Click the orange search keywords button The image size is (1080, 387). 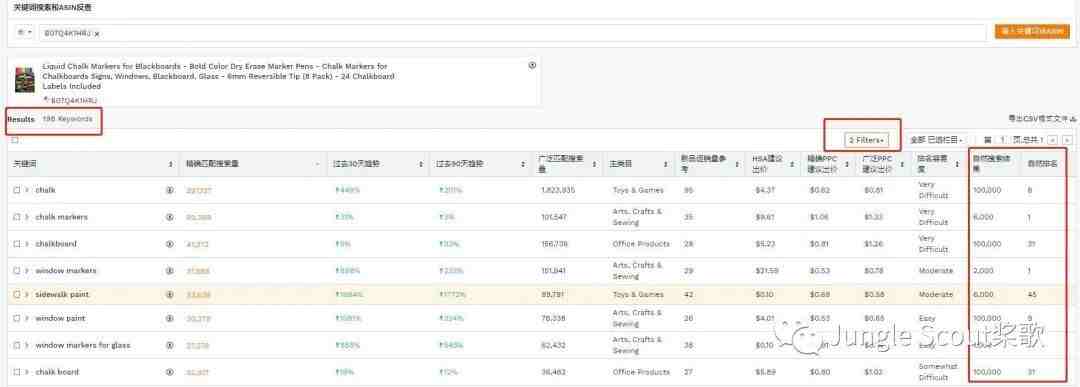tap(1032, 32)
